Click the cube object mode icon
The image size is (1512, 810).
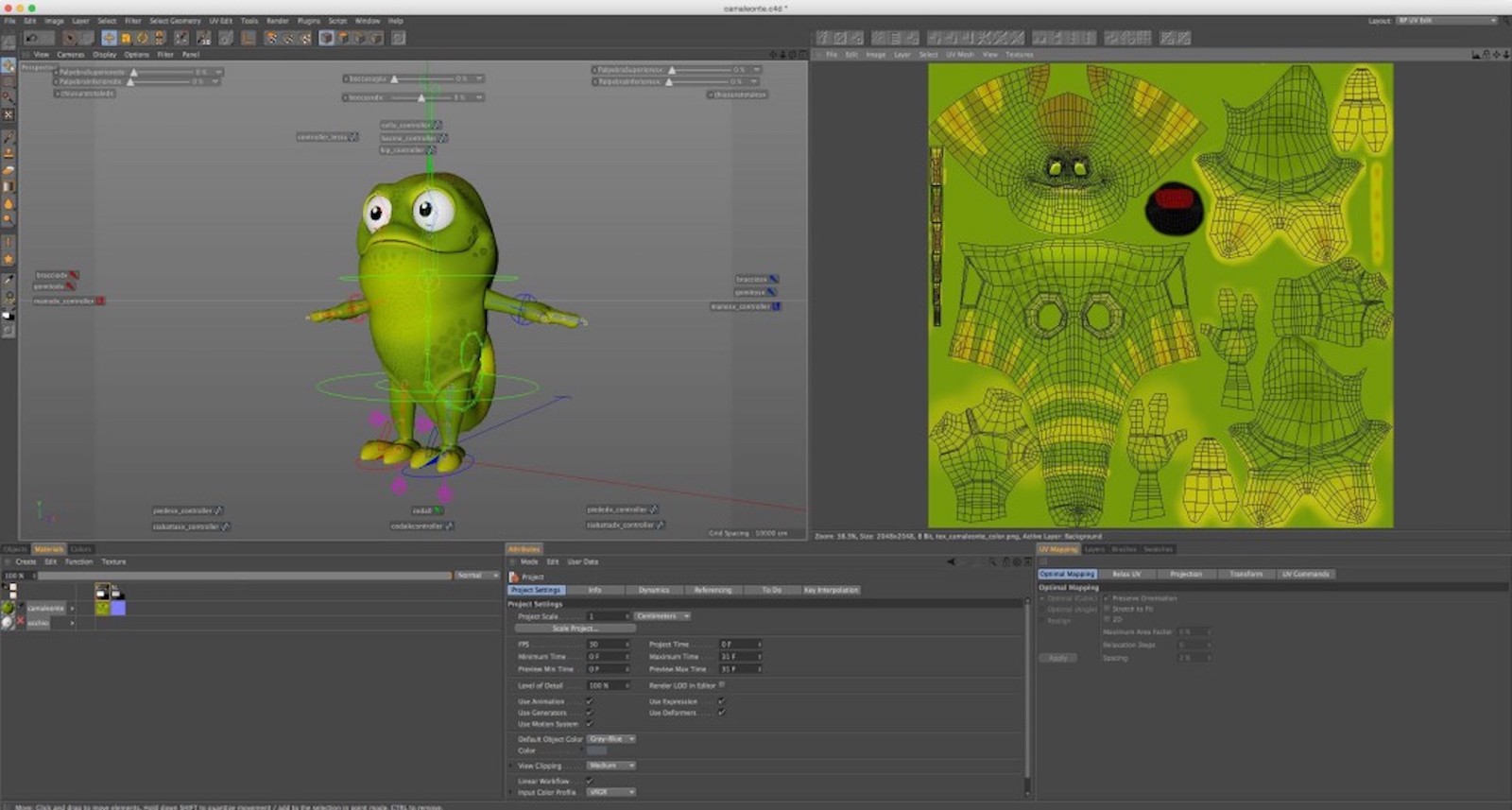326,38
